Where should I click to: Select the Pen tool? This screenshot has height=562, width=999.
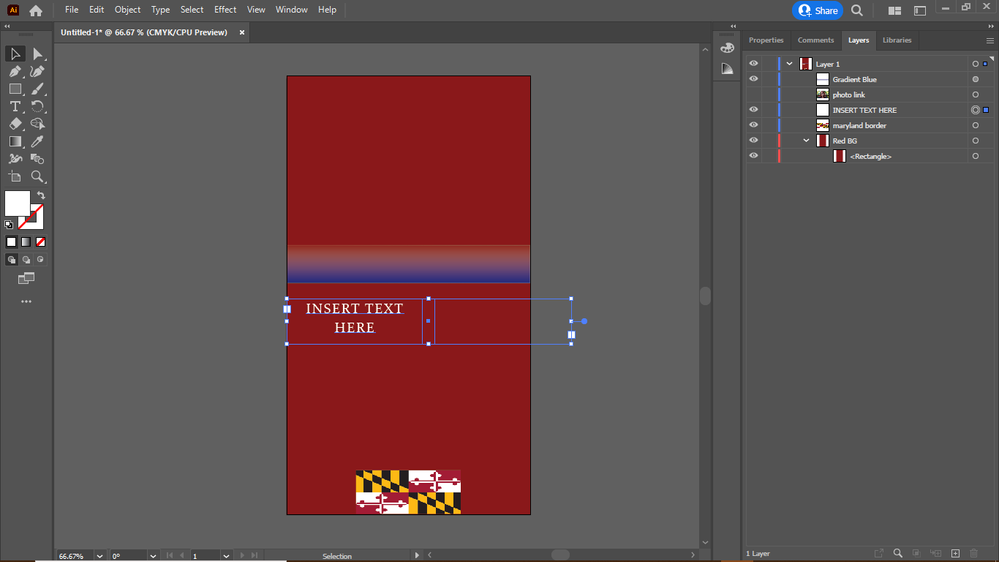pyautogui.click(x=15, y=72)
